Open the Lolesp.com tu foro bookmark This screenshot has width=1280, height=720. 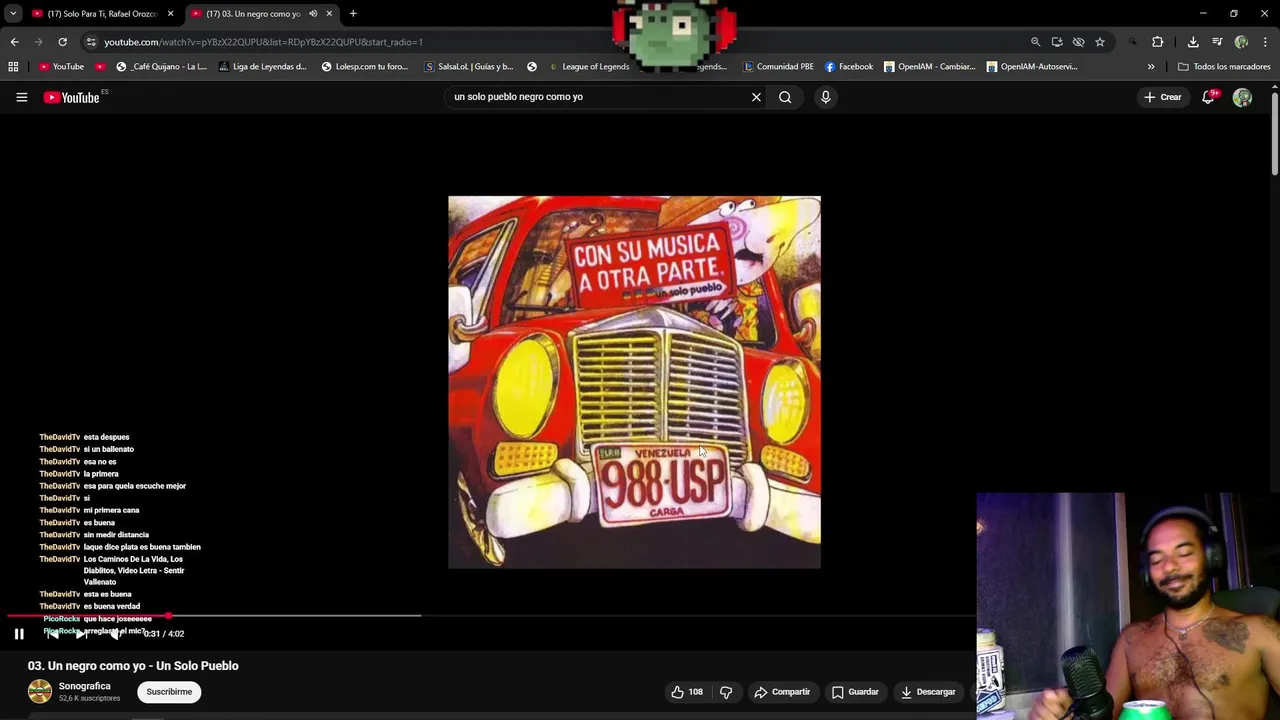click(x=365, y=67)
